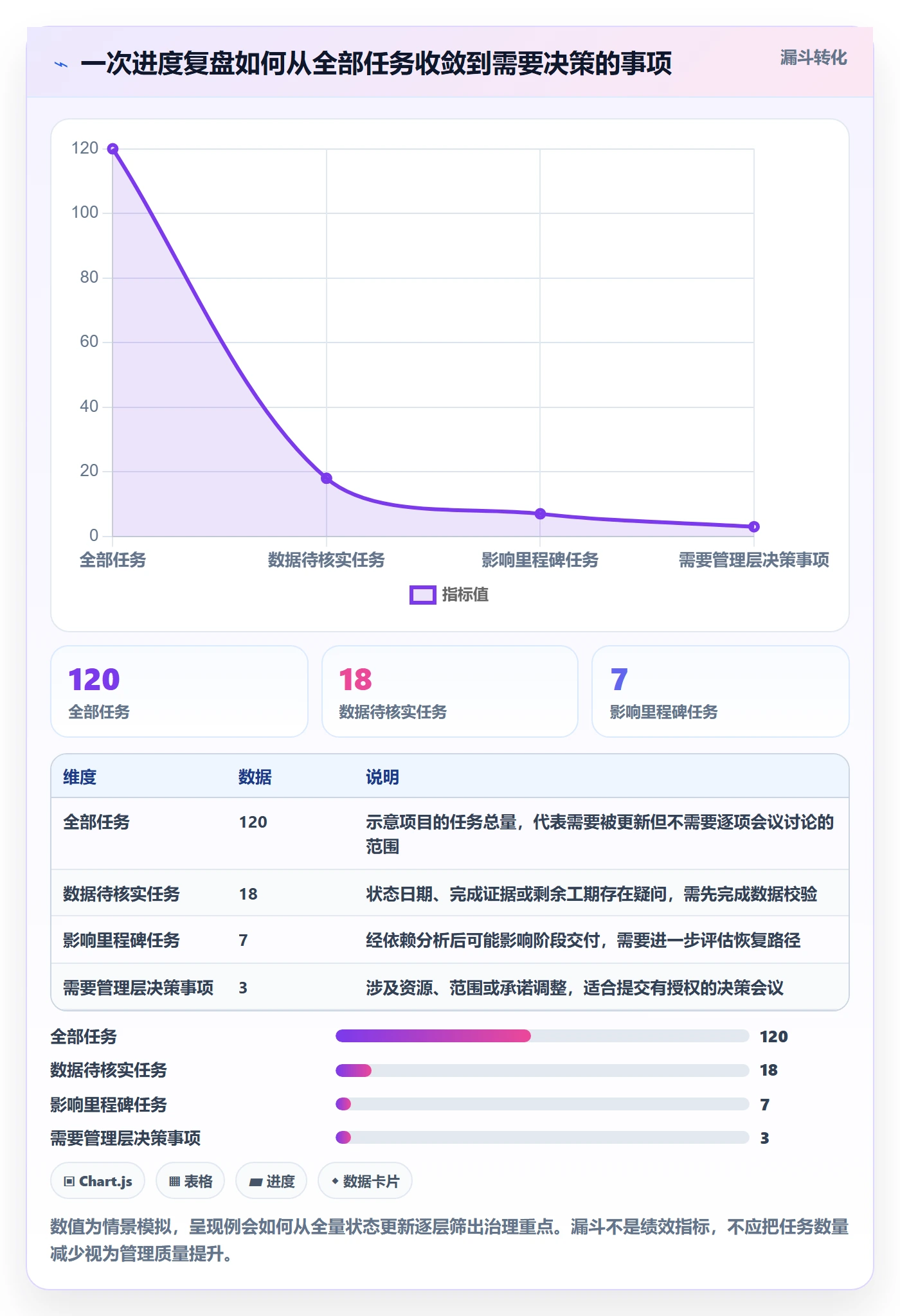
Task: Click the 表格 tag chip
Action: point(190,1181)
